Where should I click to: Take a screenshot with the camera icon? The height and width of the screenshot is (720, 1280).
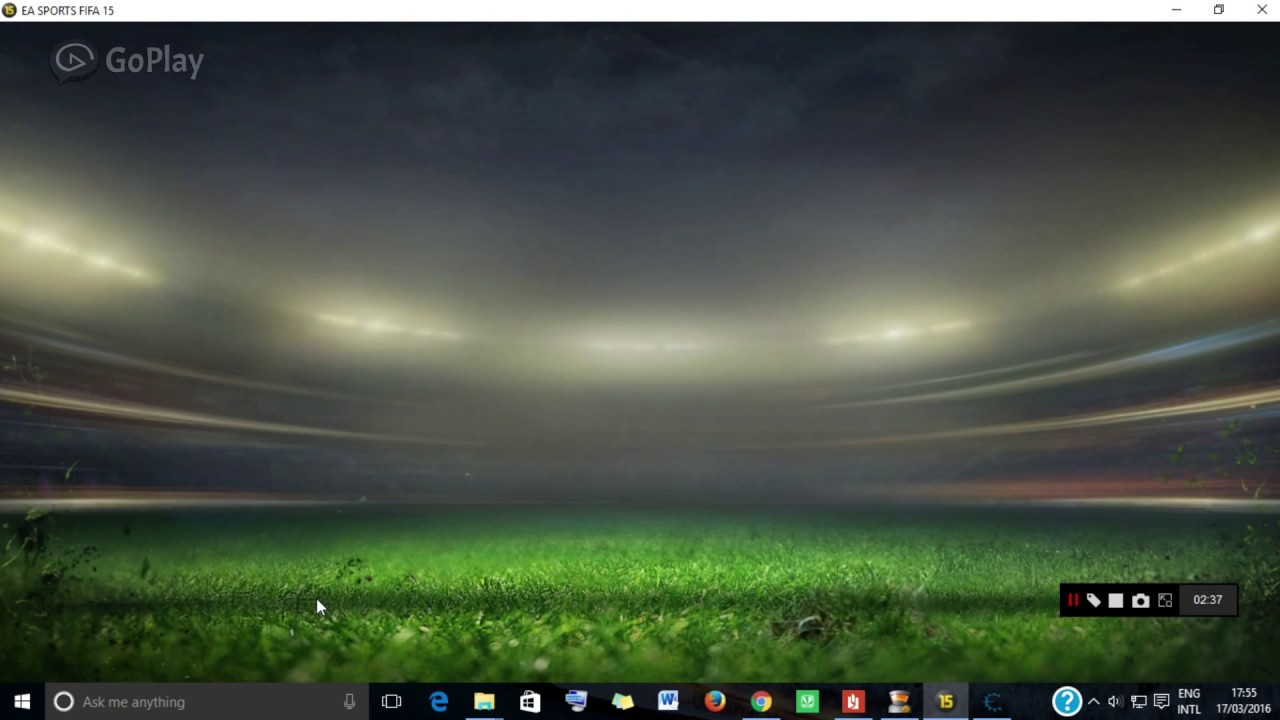pos(1140,600)
